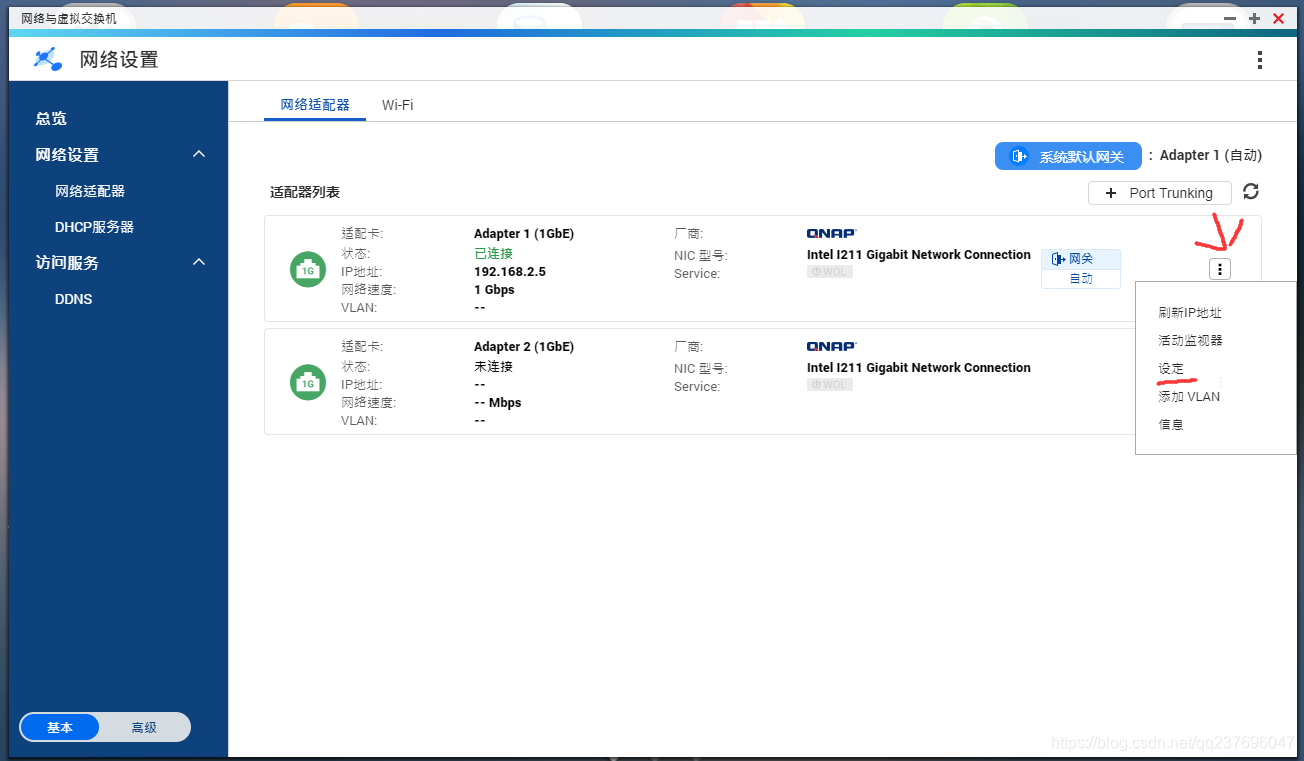Image resolution: width=1304 pixels, height=761 pixels.
Task: Choose 信息 from the context menu
Action: click(x=1171, y=425)
